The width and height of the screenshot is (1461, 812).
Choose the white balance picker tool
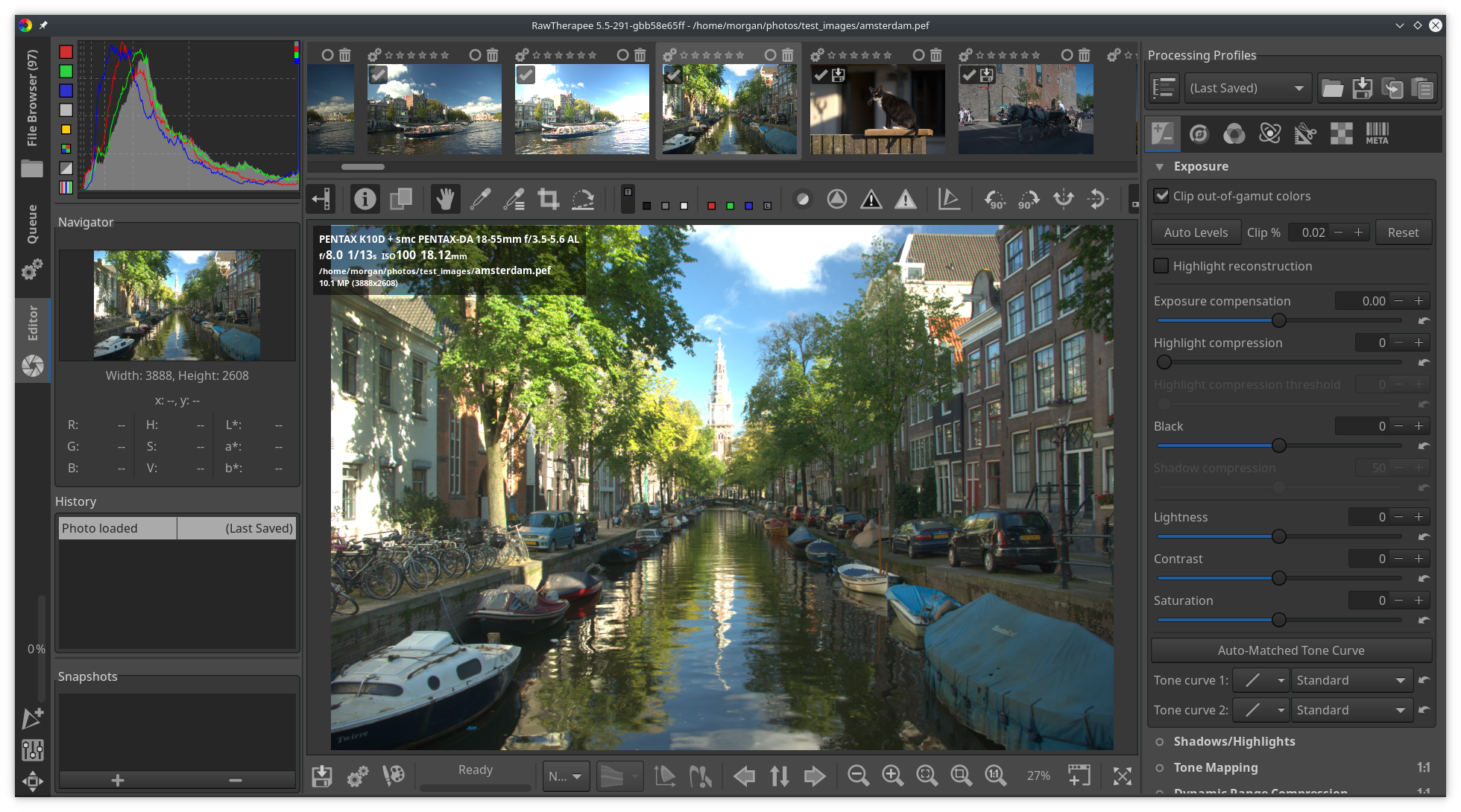[480, 199]
